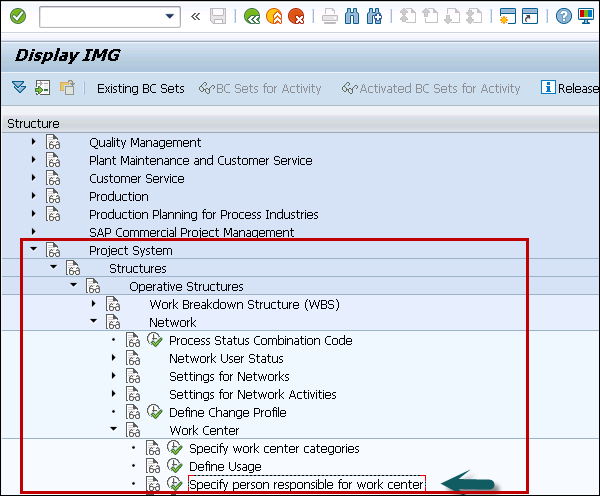The width and height of the screenshot is (600, 496).
Task: Collapse the Project System node
Action: (x=34, y=251)
